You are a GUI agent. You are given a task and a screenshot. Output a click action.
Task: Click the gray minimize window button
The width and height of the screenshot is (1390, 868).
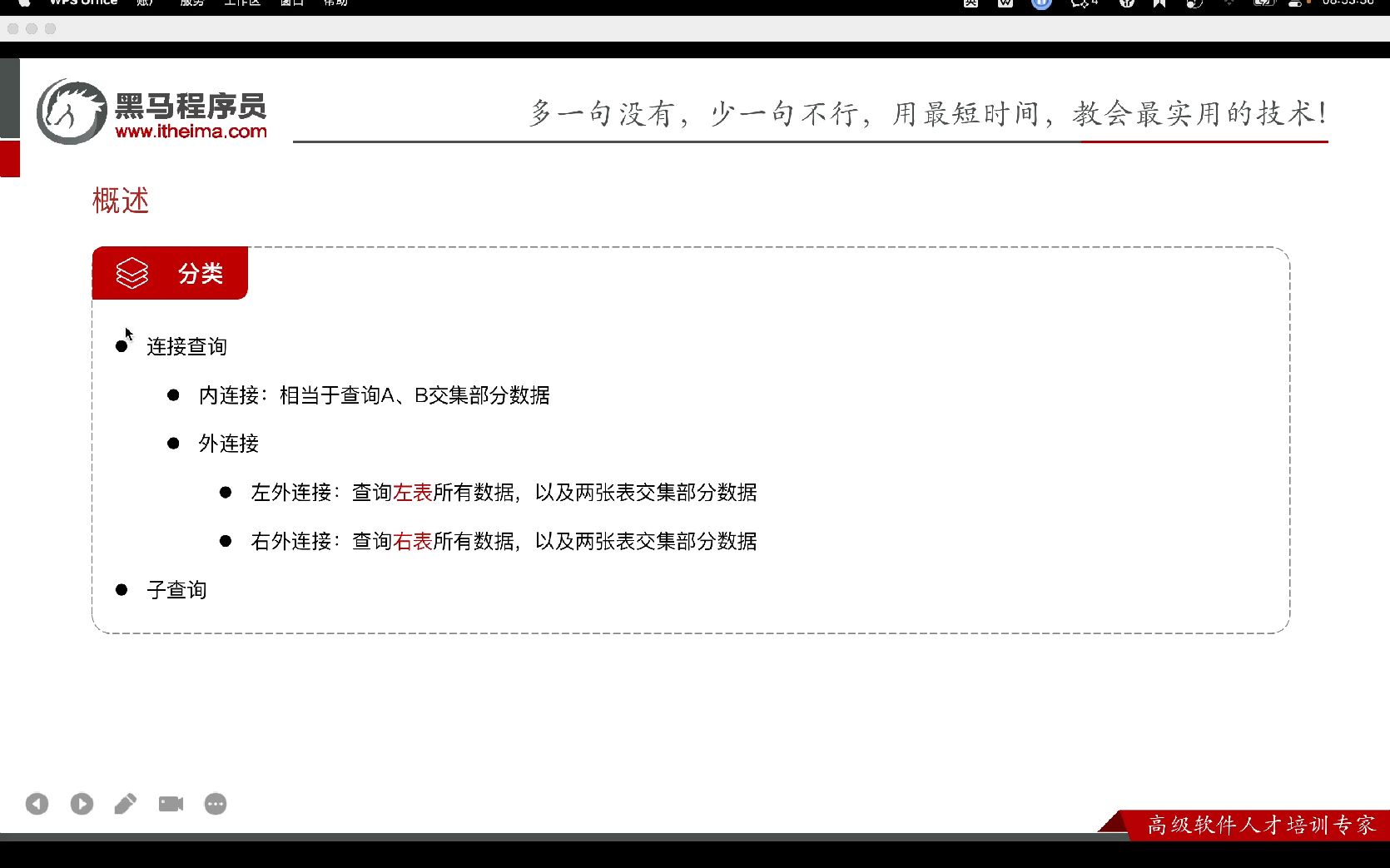click(32, 28)
